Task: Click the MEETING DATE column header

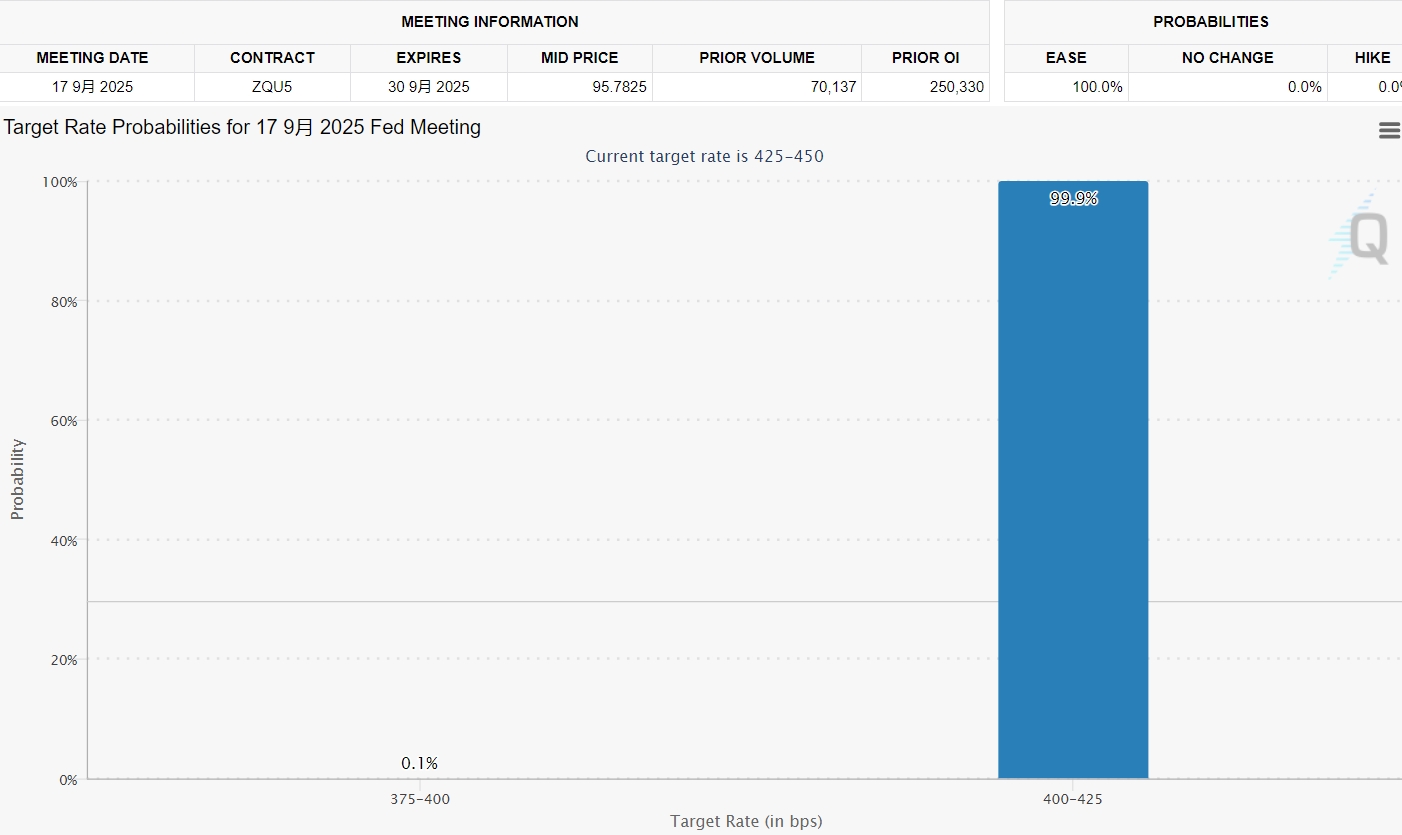Action: [92, 58]
